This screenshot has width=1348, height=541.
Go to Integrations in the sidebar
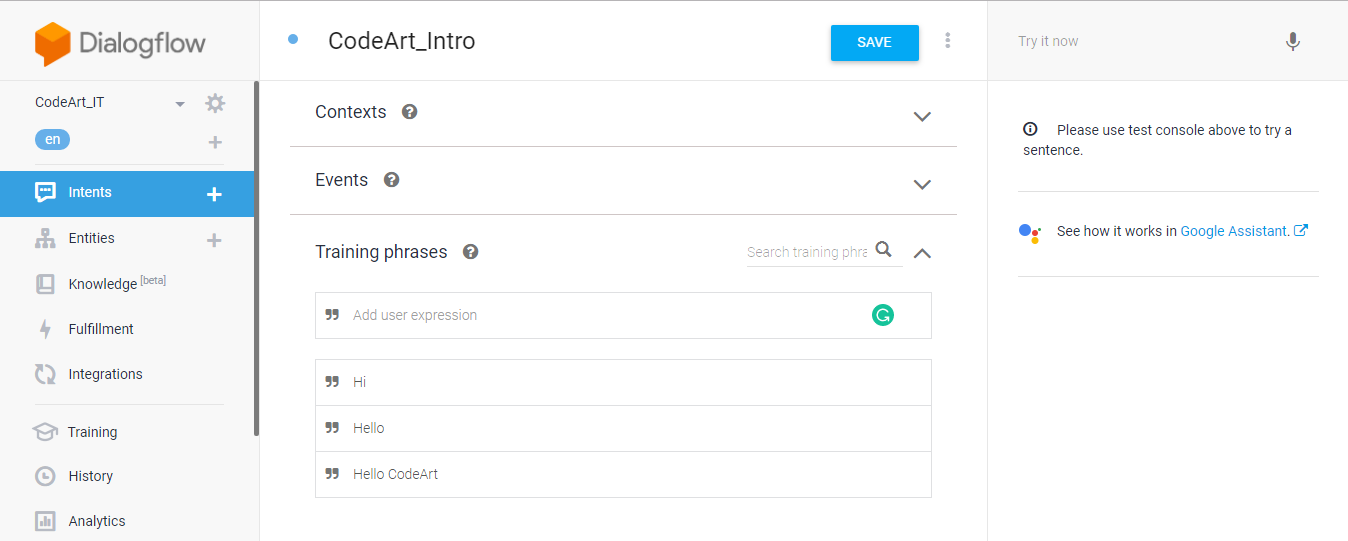(x=105, y=374)
